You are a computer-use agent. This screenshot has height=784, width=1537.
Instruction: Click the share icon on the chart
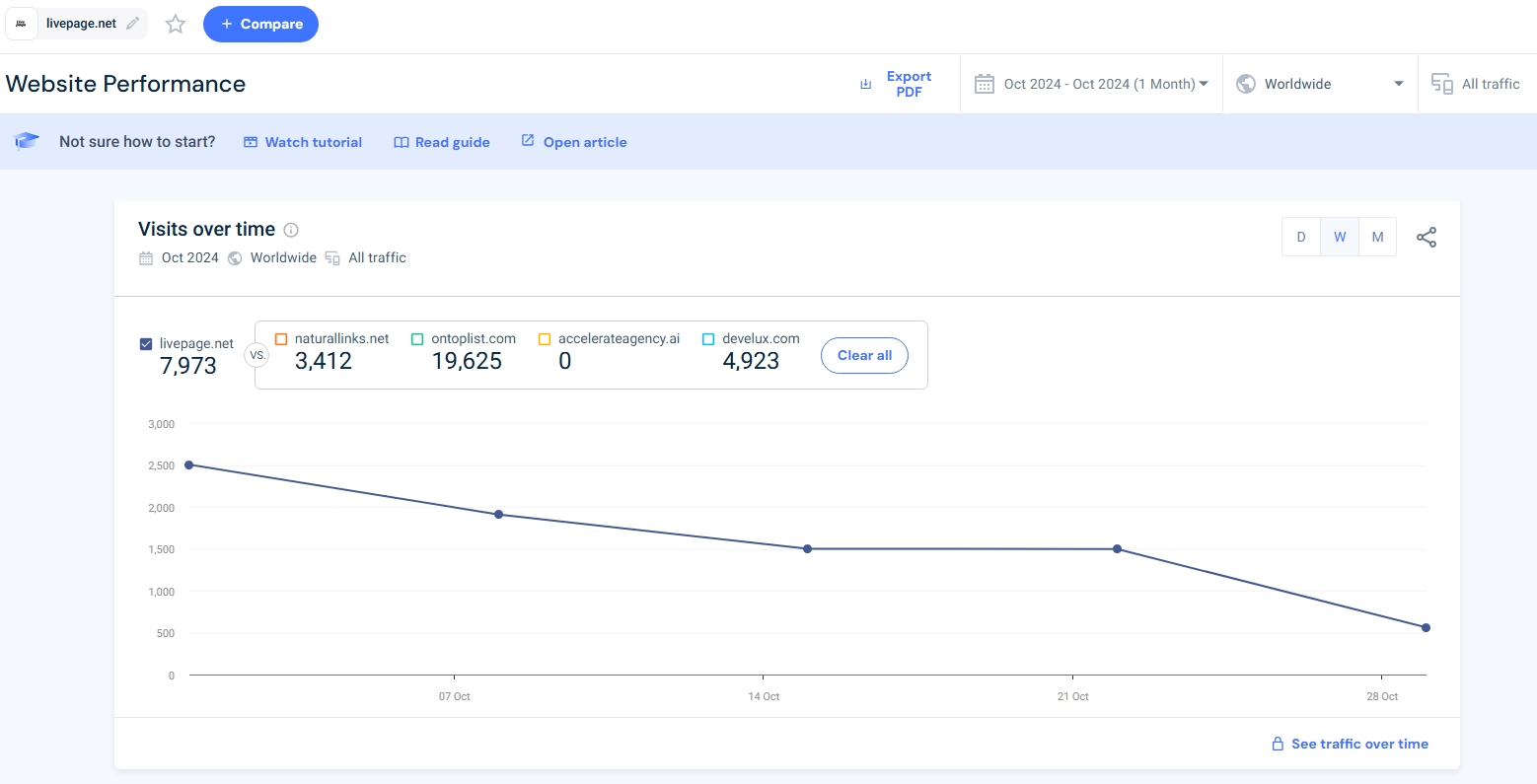[1427, 238]
